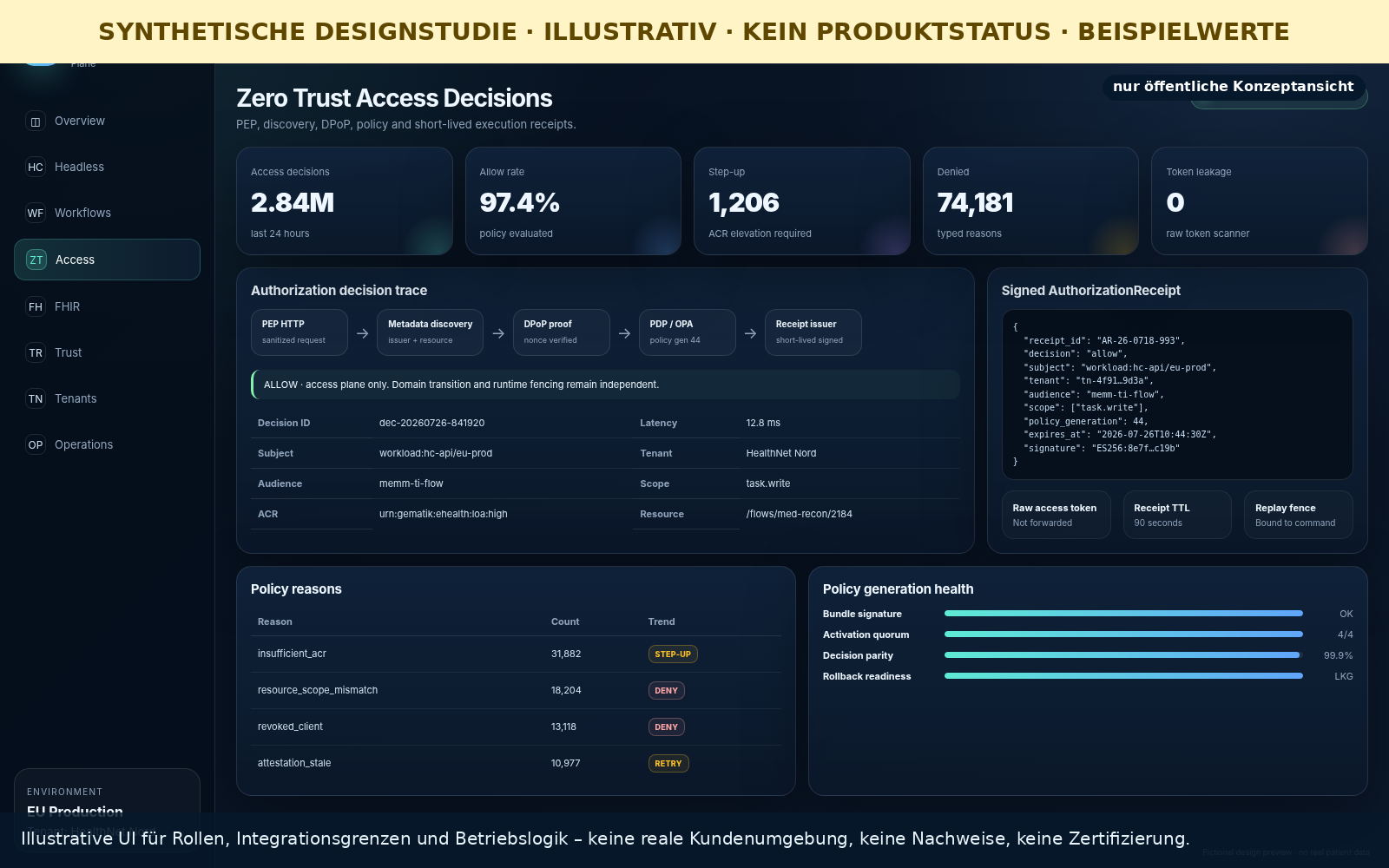1389x868 pixels.
Task: Open the Token leakage metric card
Action: click(1260, 201)
